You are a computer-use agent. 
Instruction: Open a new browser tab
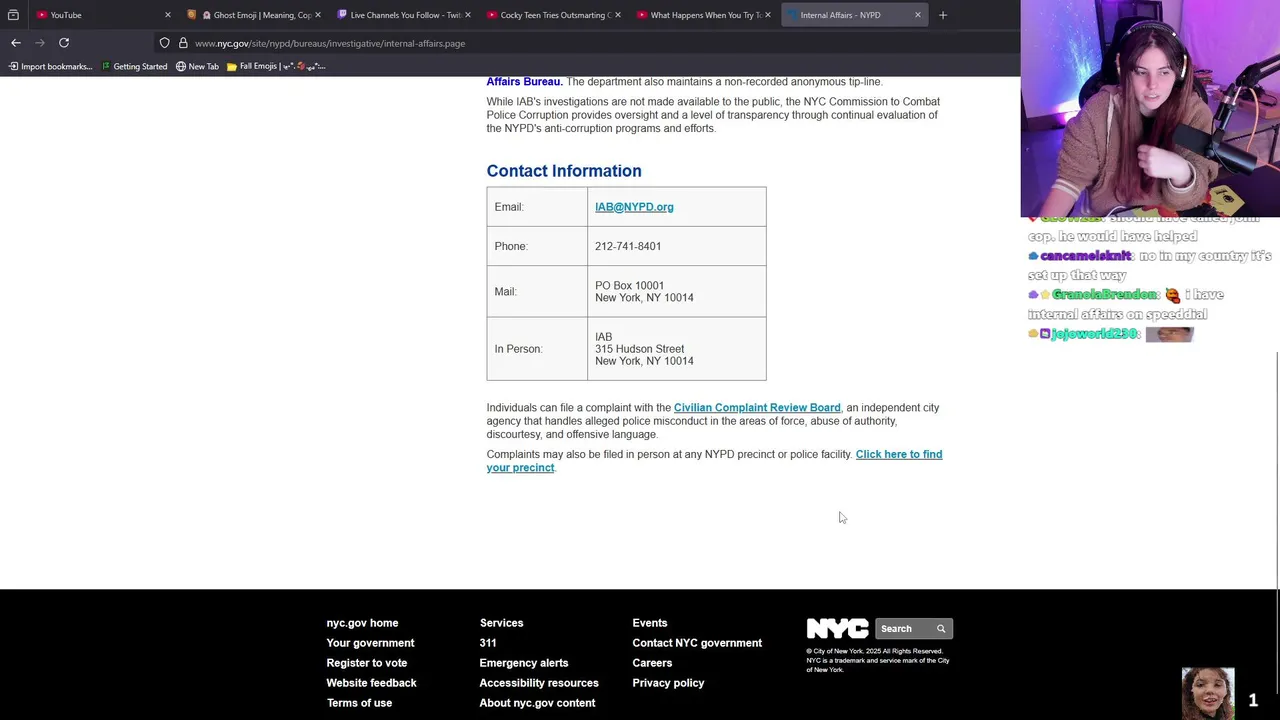[942, 15]
